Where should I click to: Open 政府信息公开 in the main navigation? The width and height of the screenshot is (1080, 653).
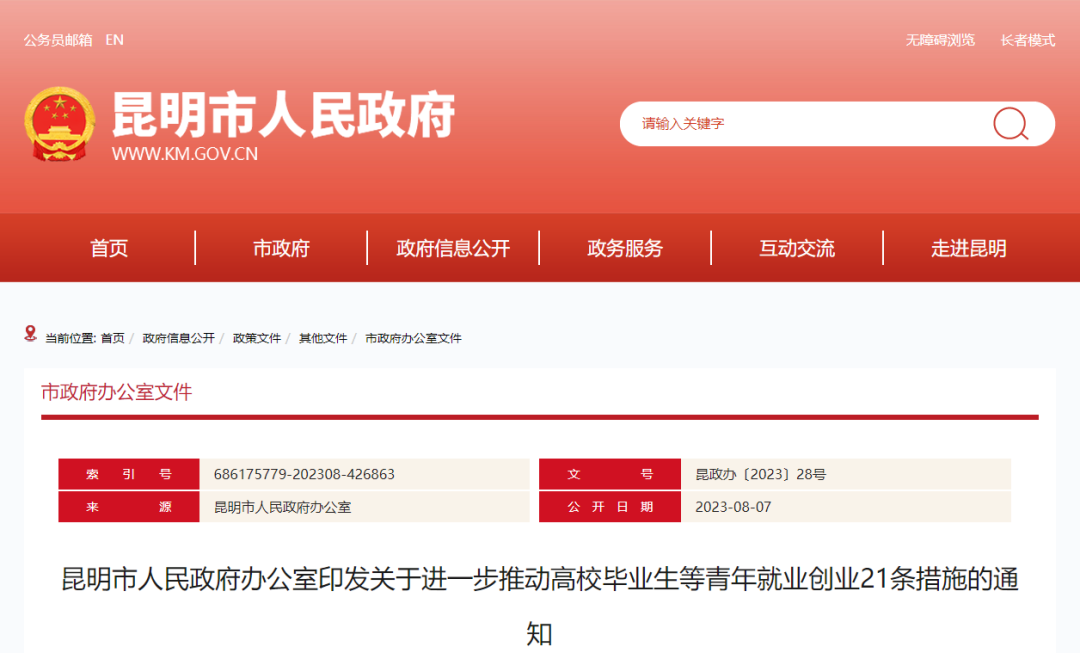[453, 249]
